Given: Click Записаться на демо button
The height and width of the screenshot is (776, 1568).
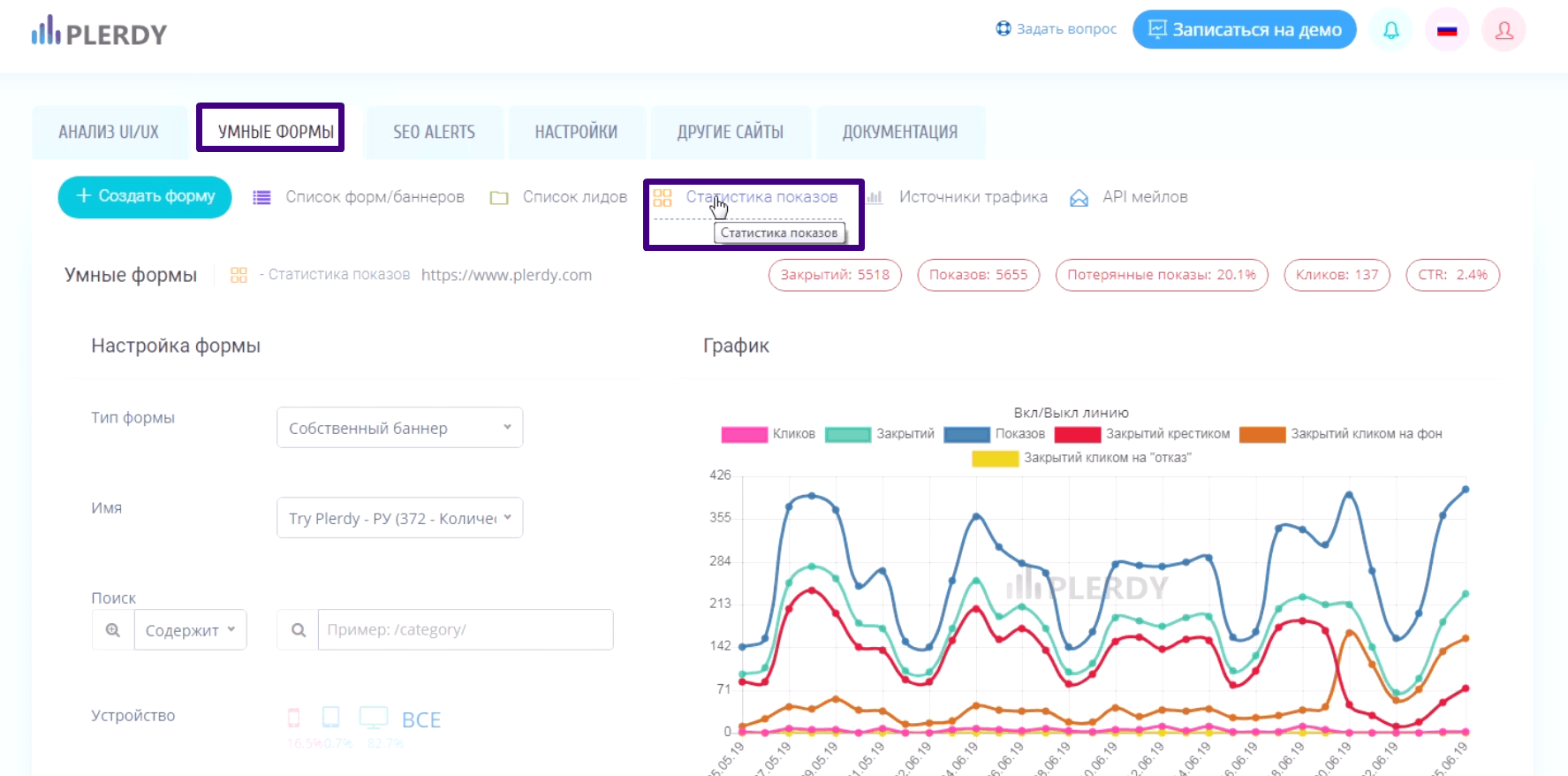Looking at the screenshot, I should pos(1245,29).
